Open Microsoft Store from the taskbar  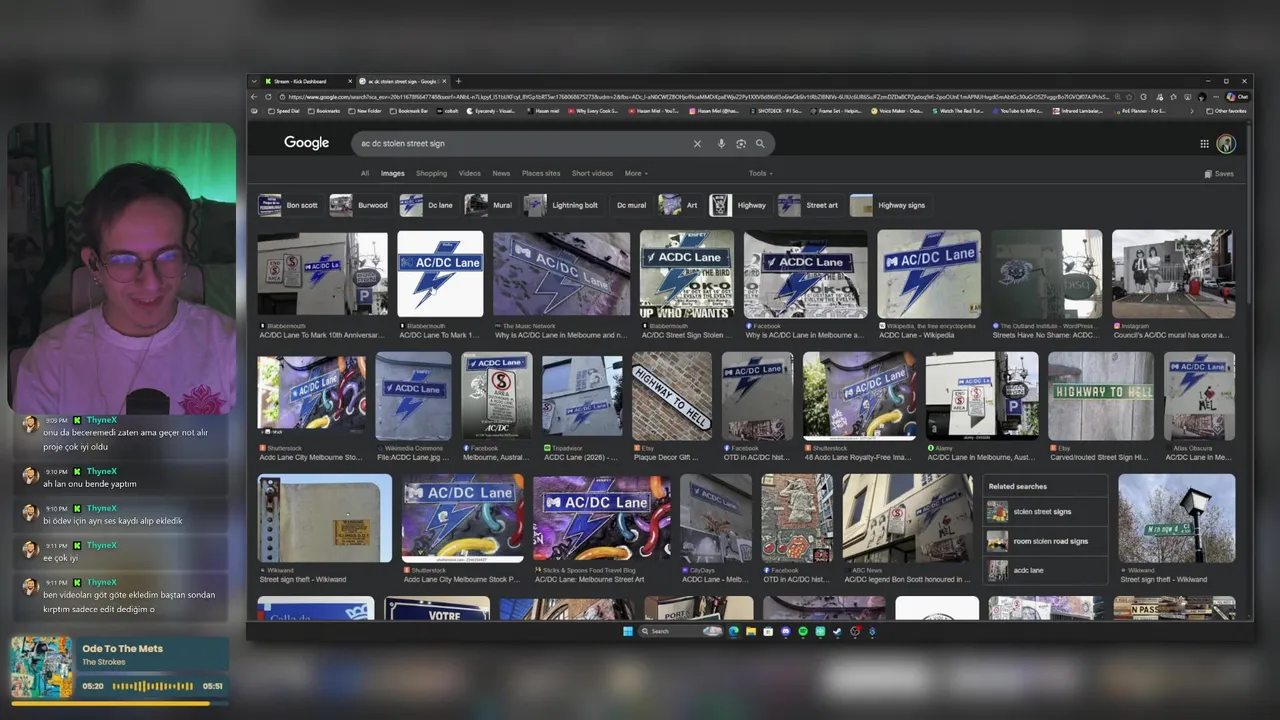click(768, 631)
